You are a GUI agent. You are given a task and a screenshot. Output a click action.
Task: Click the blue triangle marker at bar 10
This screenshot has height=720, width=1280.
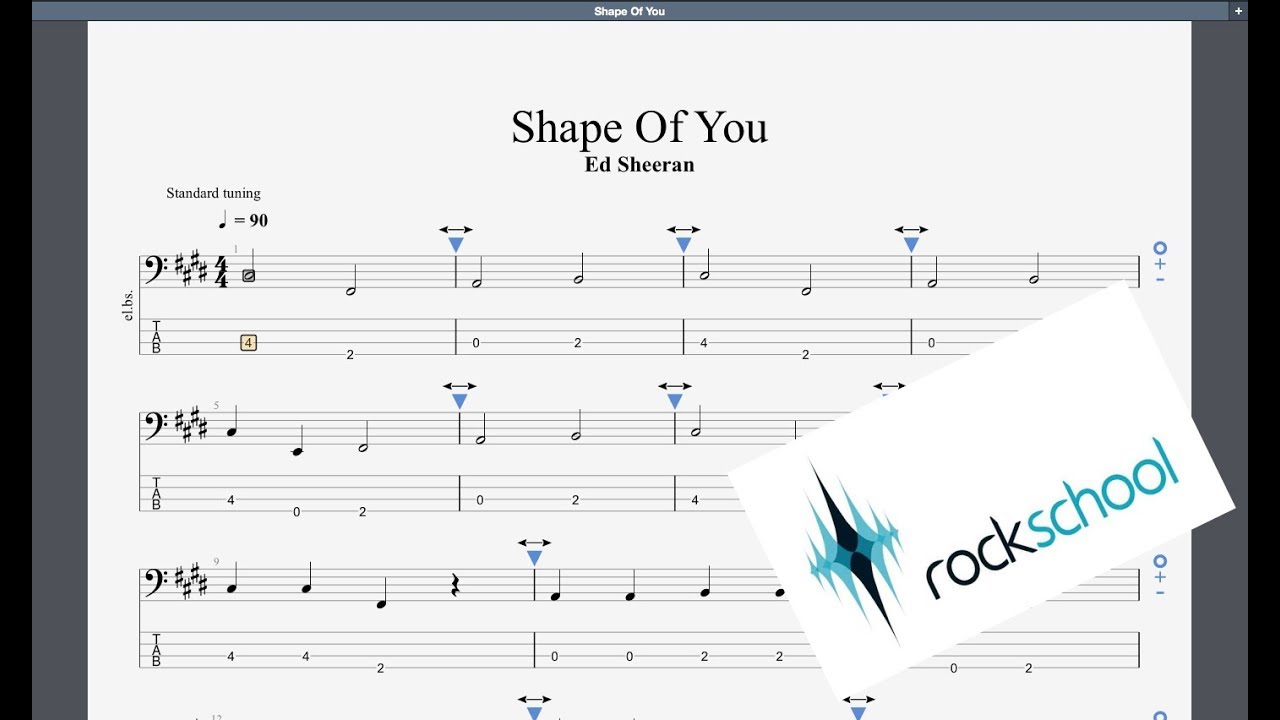(535, 558)
